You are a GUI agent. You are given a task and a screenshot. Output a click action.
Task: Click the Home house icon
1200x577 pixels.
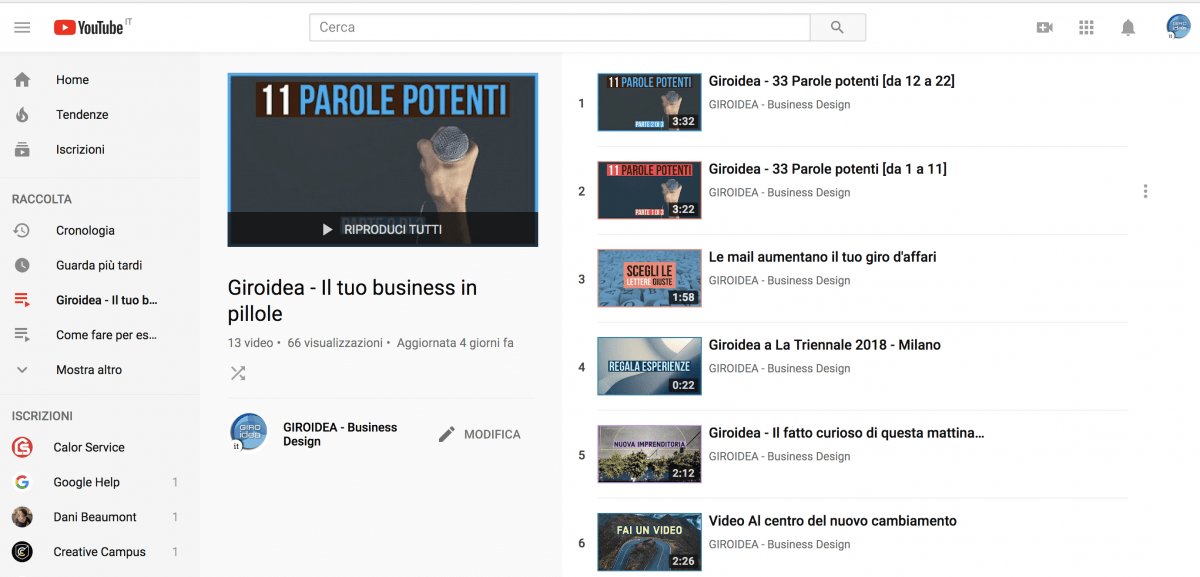22,80
